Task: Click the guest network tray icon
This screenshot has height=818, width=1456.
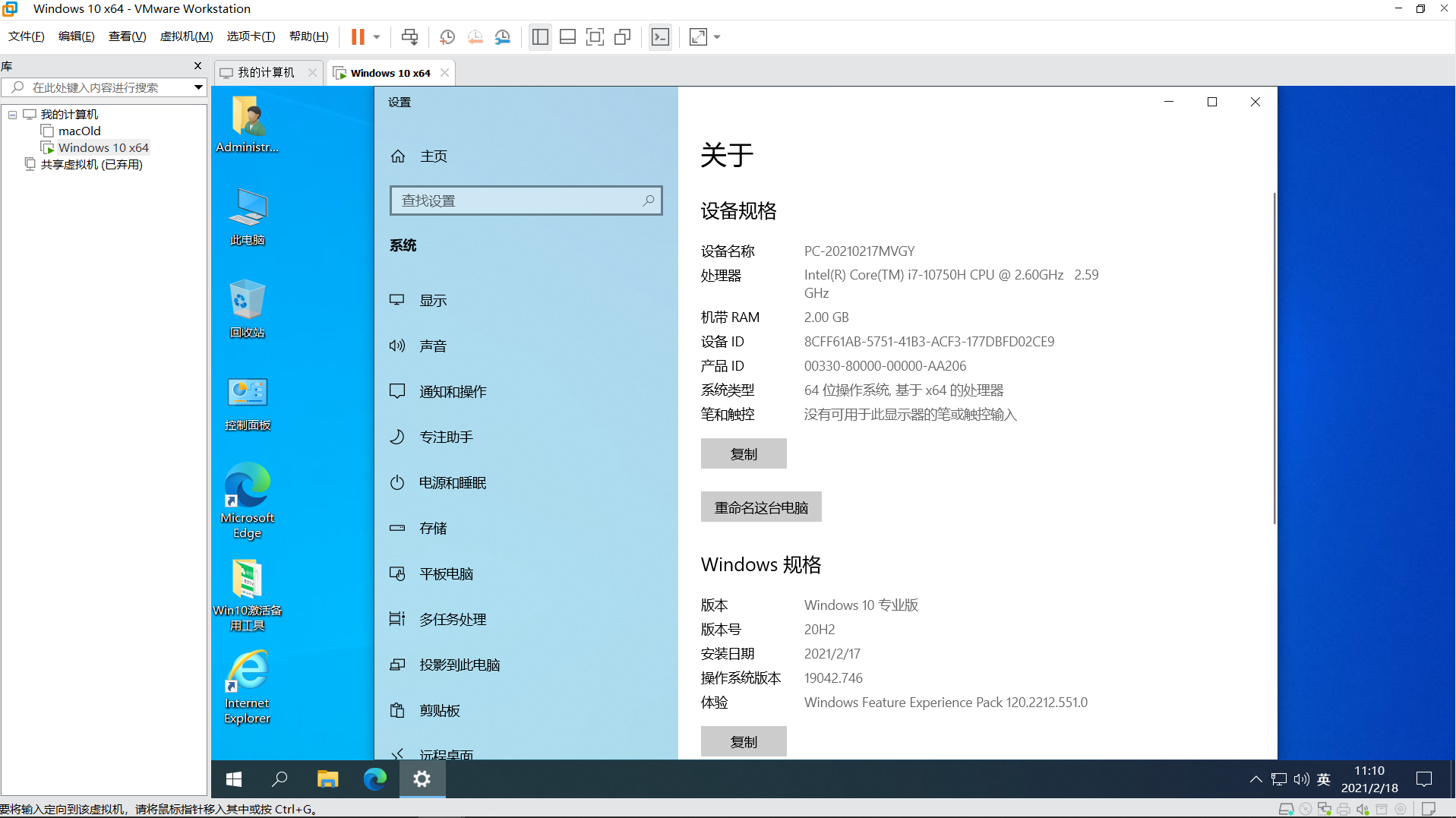Action: click(1279, 779)
